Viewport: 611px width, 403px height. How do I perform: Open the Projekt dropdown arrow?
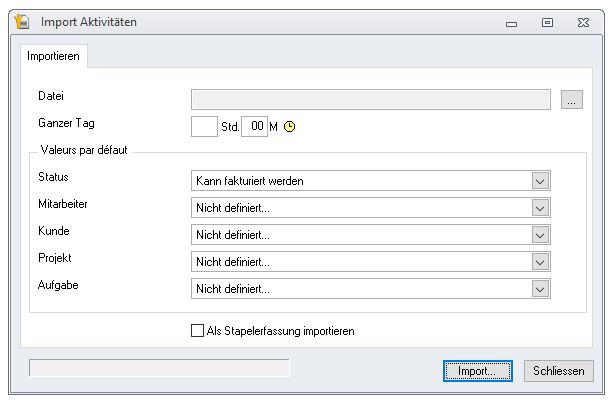tap(540, 262)
